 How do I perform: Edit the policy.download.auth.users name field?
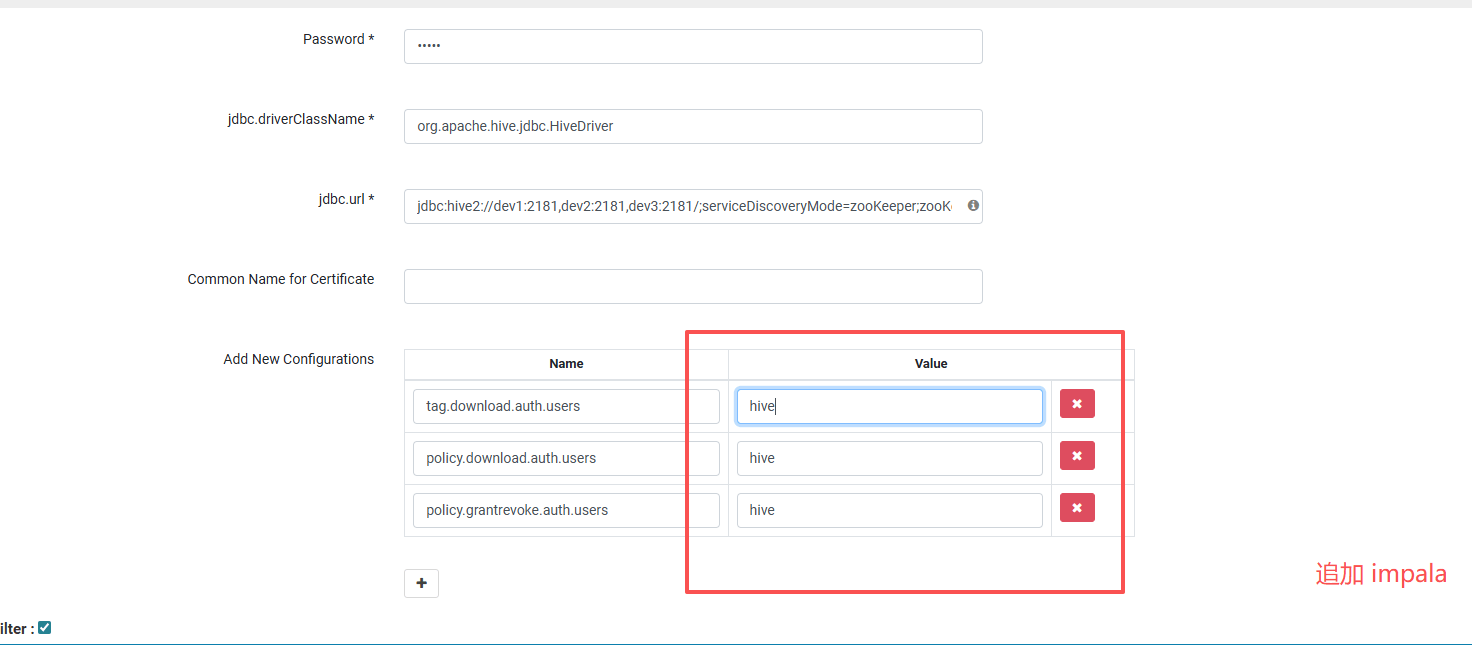pos(565,458)
